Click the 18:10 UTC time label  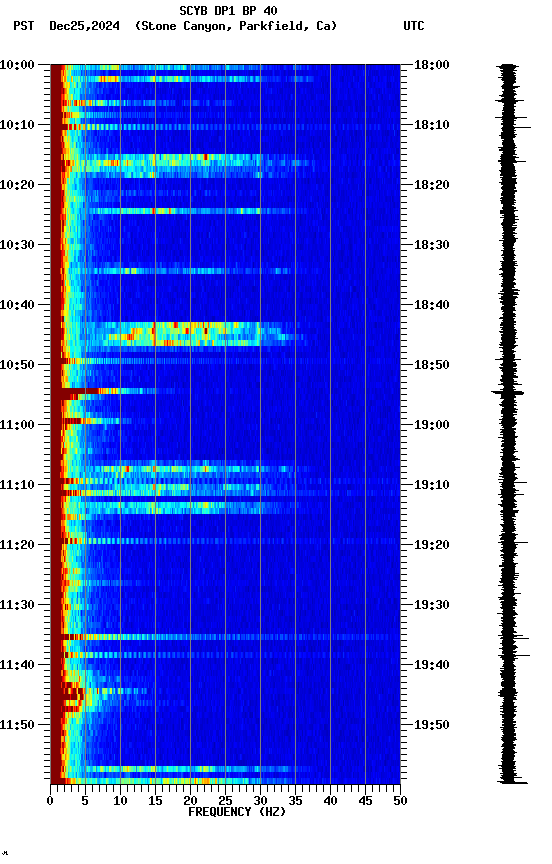tap(432, 125)
